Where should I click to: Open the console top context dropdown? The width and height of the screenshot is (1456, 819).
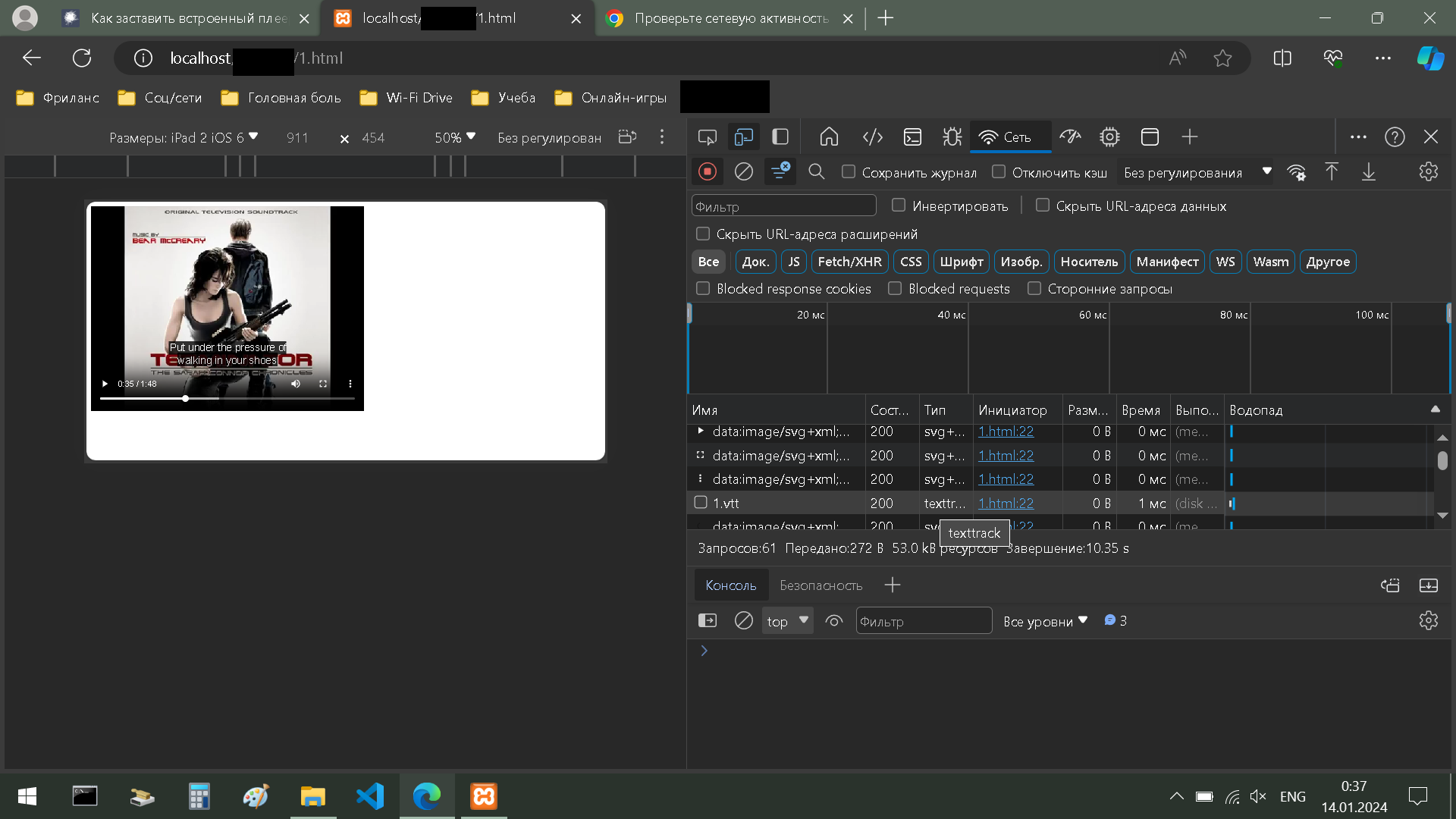787,621
